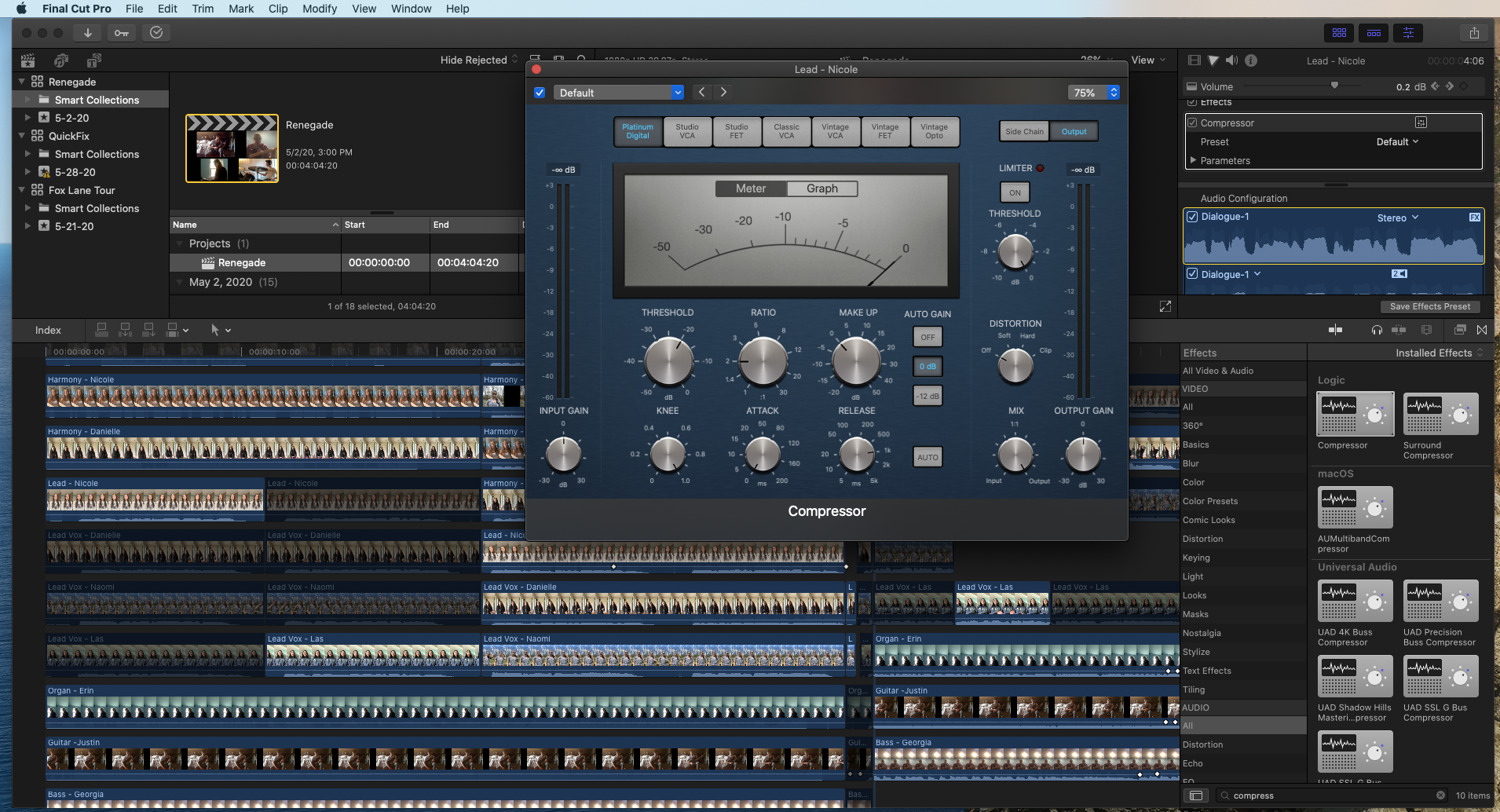Collapse the Renegade library tree
The image size is (1500, 812).
pos(22,82)
